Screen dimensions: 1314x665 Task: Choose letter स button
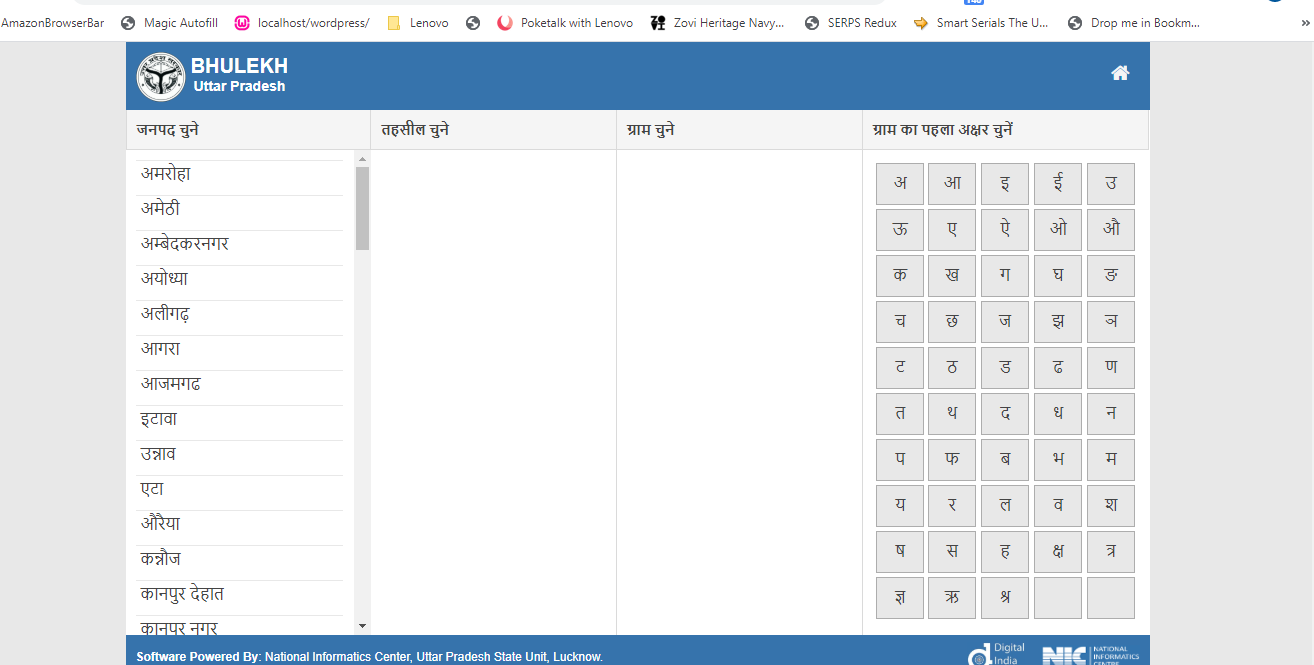click(x=952, y=552)
